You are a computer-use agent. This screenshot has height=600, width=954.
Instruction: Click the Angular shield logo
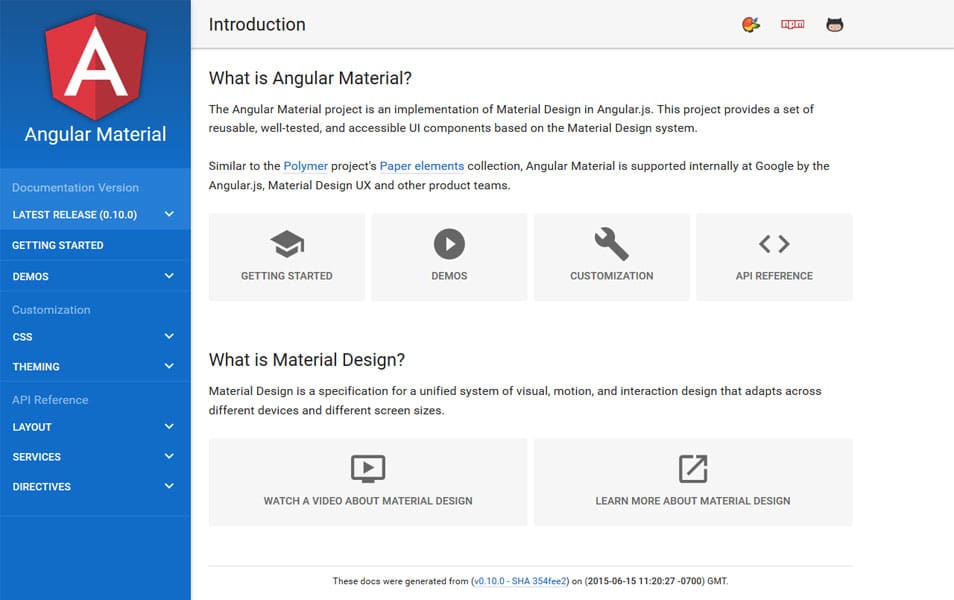(96, 66)
